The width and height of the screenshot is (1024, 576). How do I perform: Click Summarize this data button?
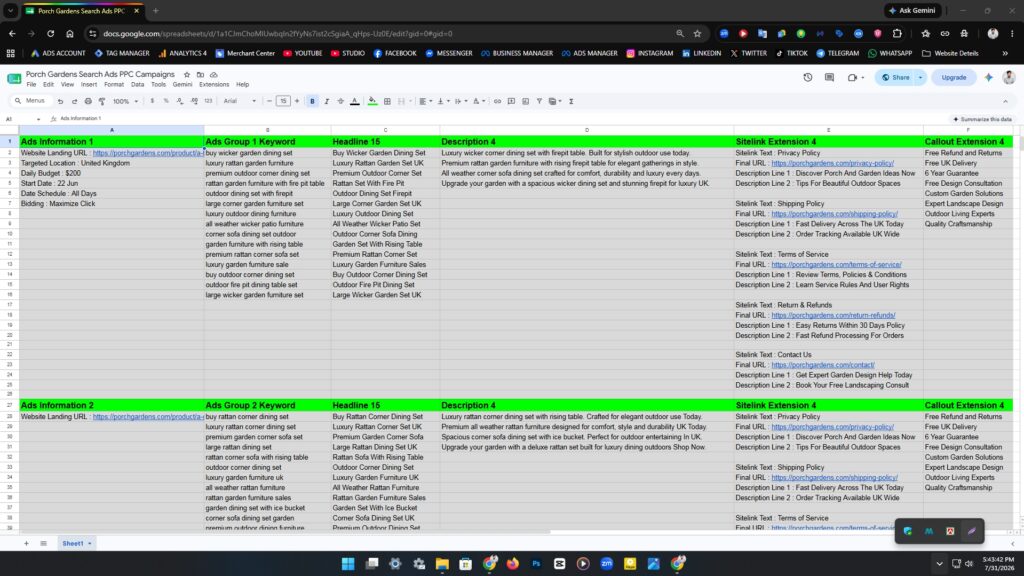(x=982, y=120)
